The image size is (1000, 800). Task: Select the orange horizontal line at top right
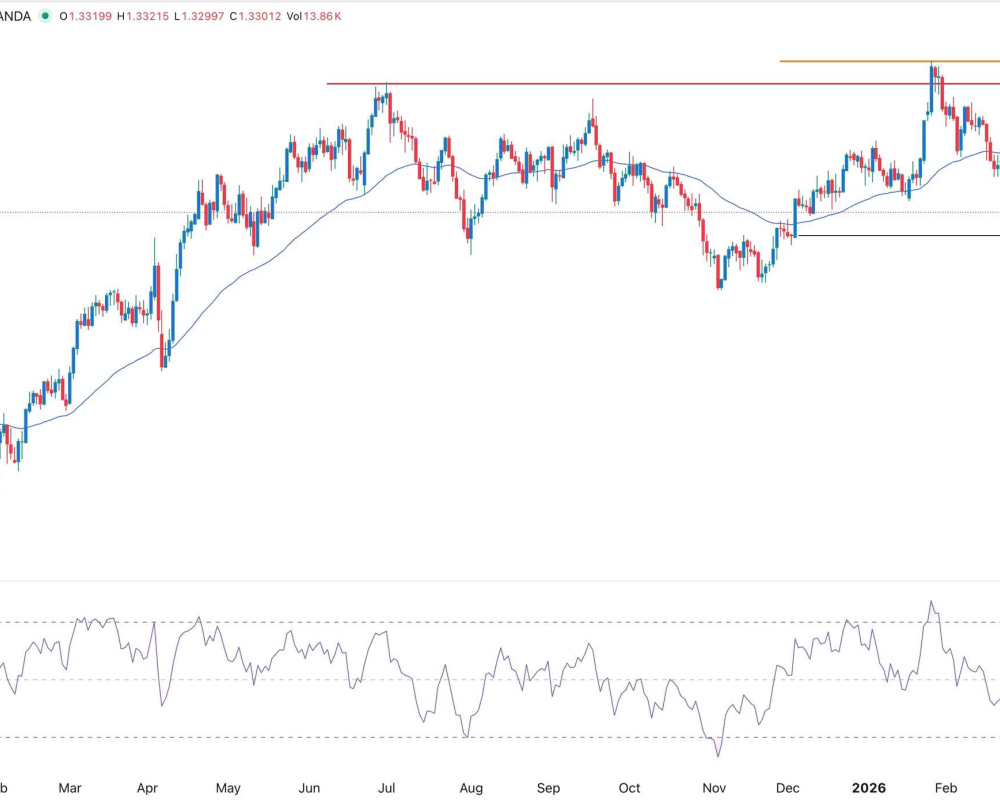pos(850,61)
